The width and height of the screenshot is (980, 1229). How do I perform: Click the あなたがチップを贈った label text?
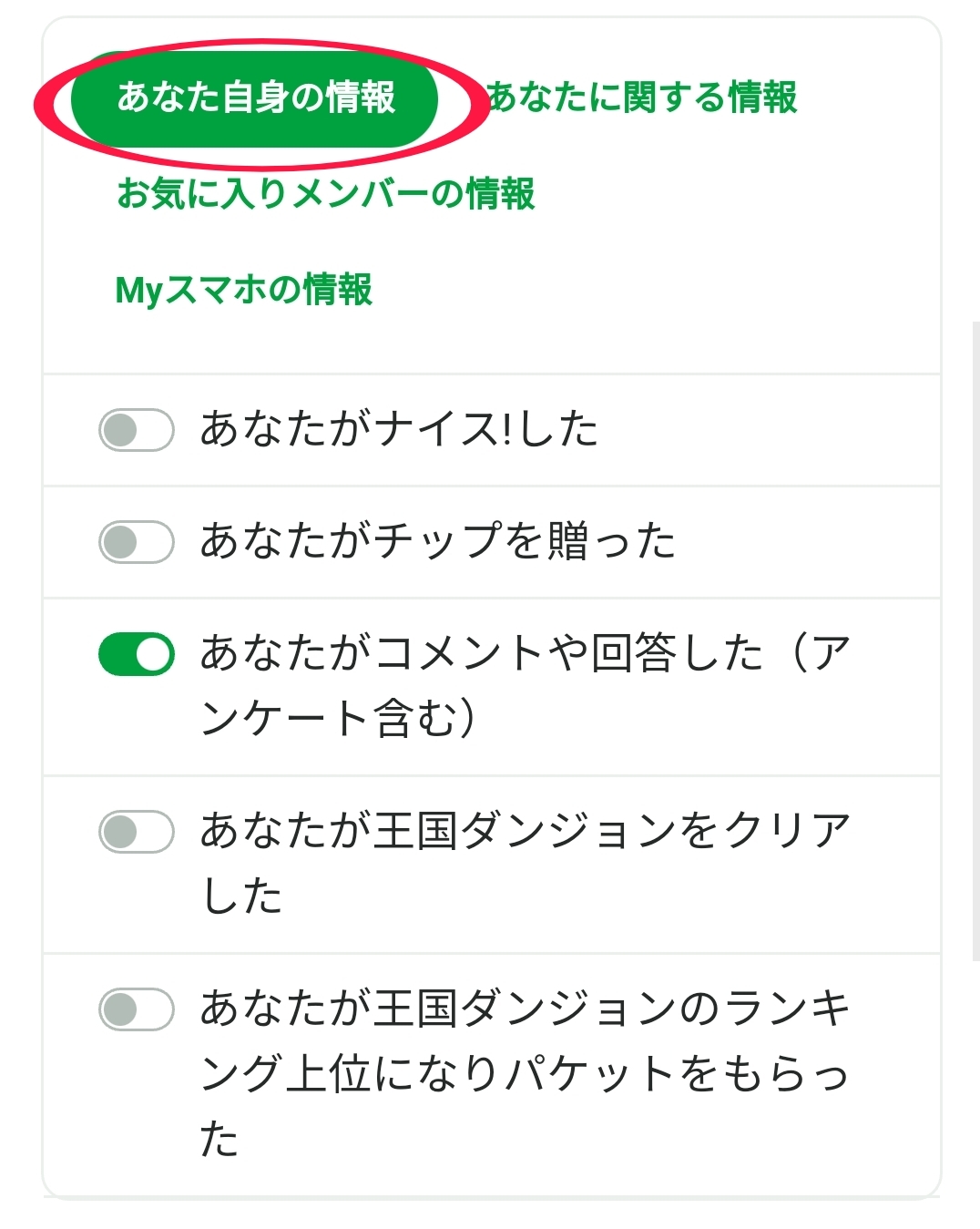pyautogui.click(x=437, y=542)
